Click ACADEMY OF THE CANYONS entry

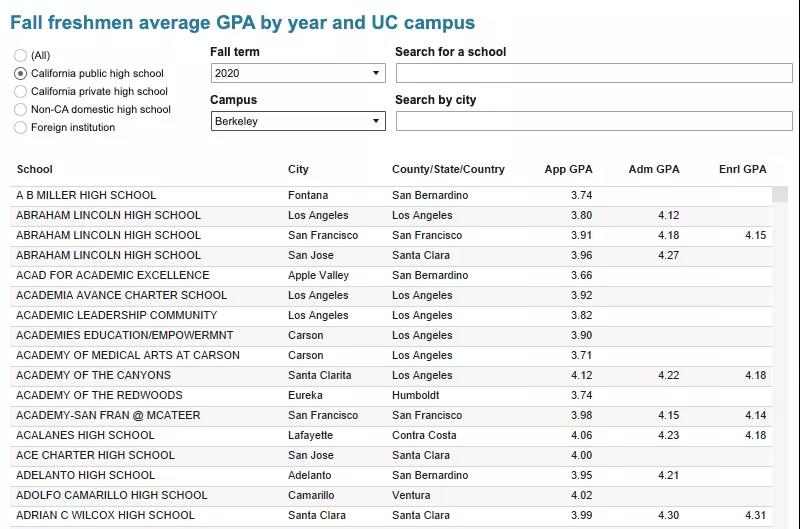click(93, 375)
